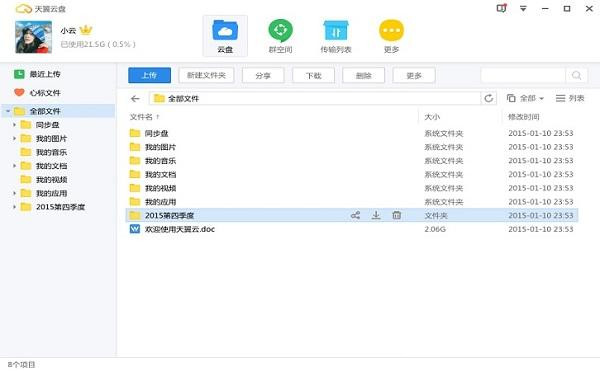Click the blue 上传 upload button

(x=149, y=75)
